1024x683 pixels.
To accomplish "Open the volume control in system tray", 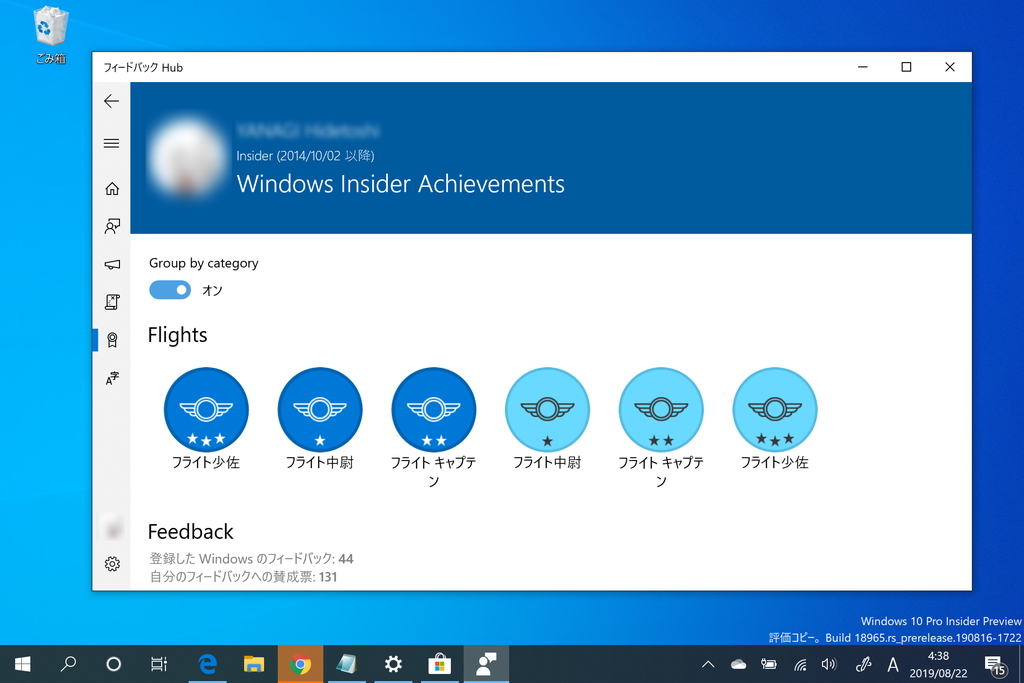I will point(829,664).
